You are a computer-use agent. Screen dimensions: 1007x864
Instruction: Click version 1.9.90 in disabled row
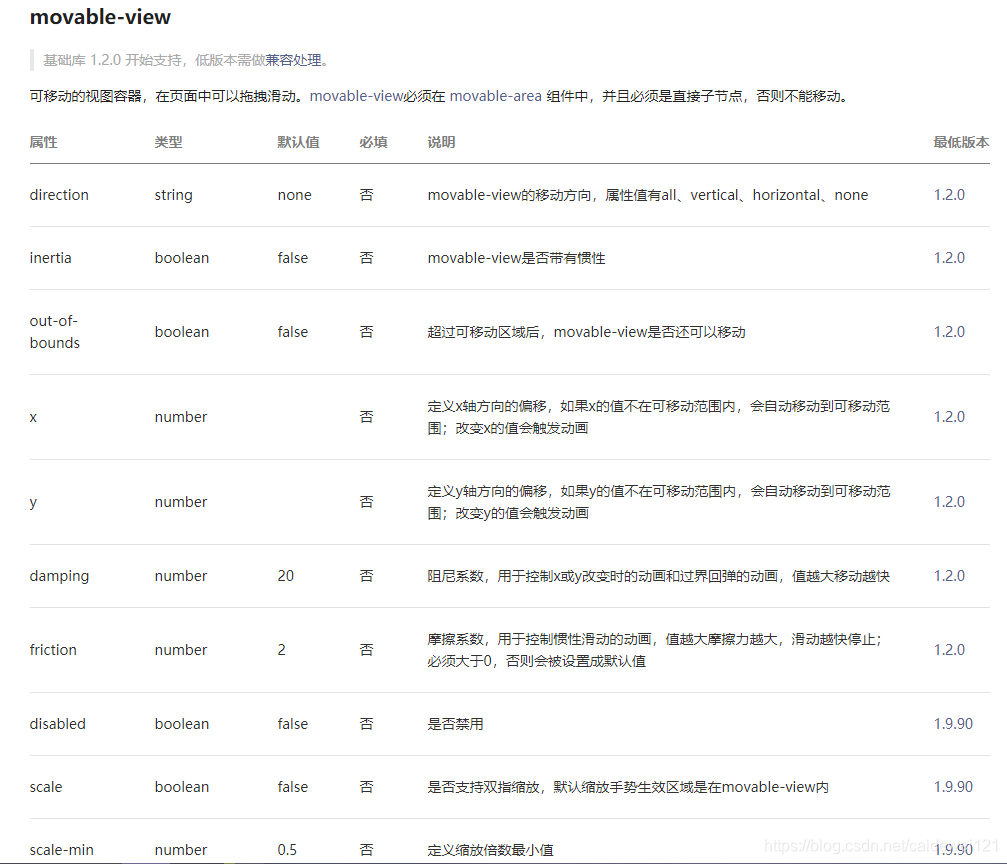click(953, 723)
